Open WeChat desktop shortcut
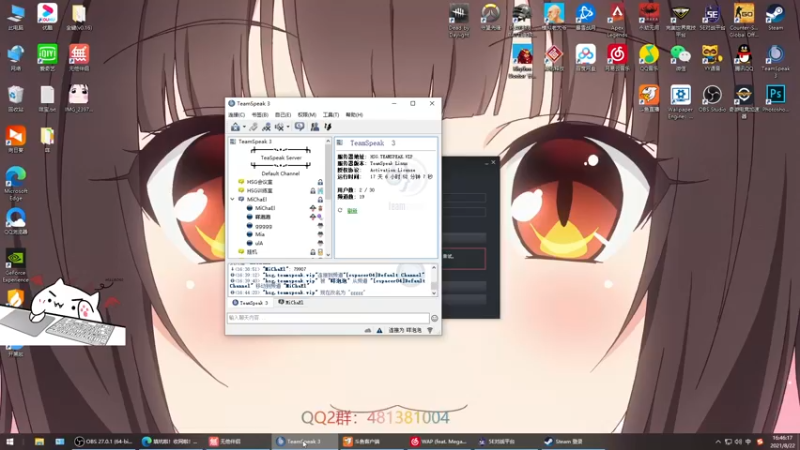Image resolution: width=800 pixels, height=450 pixels. [680, 58]
